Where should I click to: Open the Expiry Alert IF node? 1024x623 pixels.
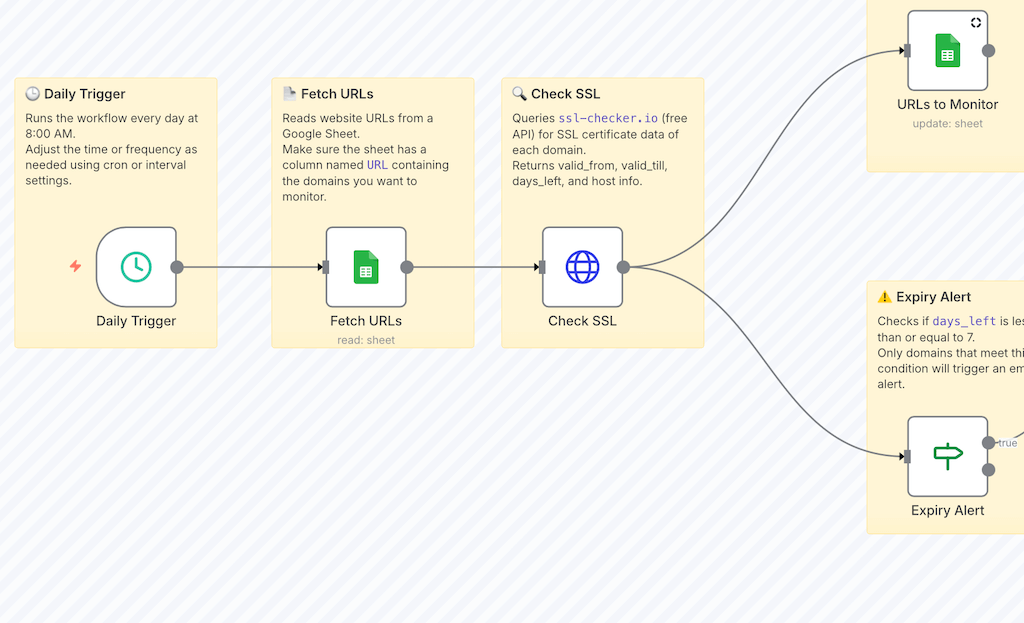[947, 456]
